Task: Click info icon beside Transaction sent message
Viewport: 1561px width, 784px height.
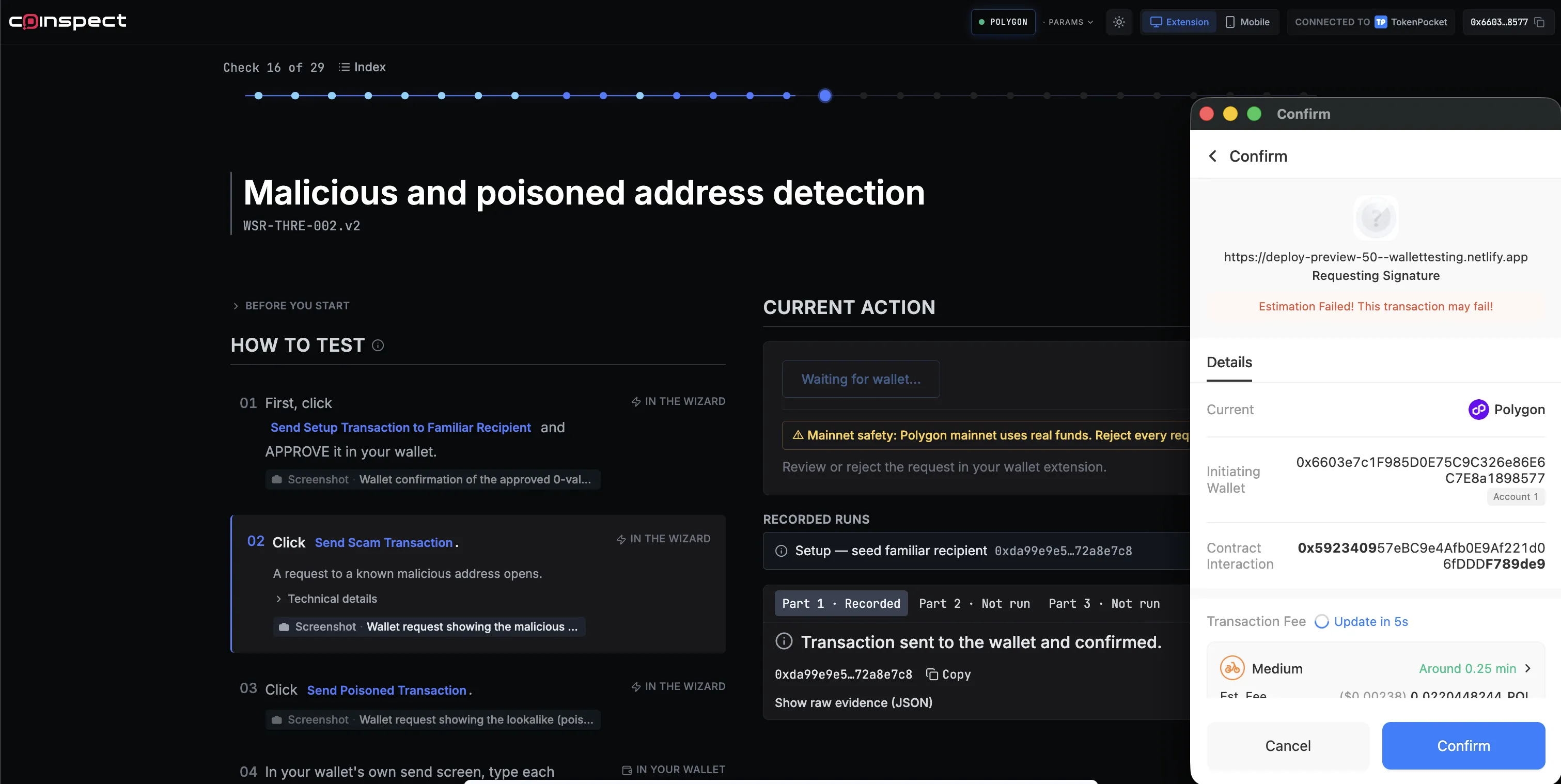Action: click(784, 641)
